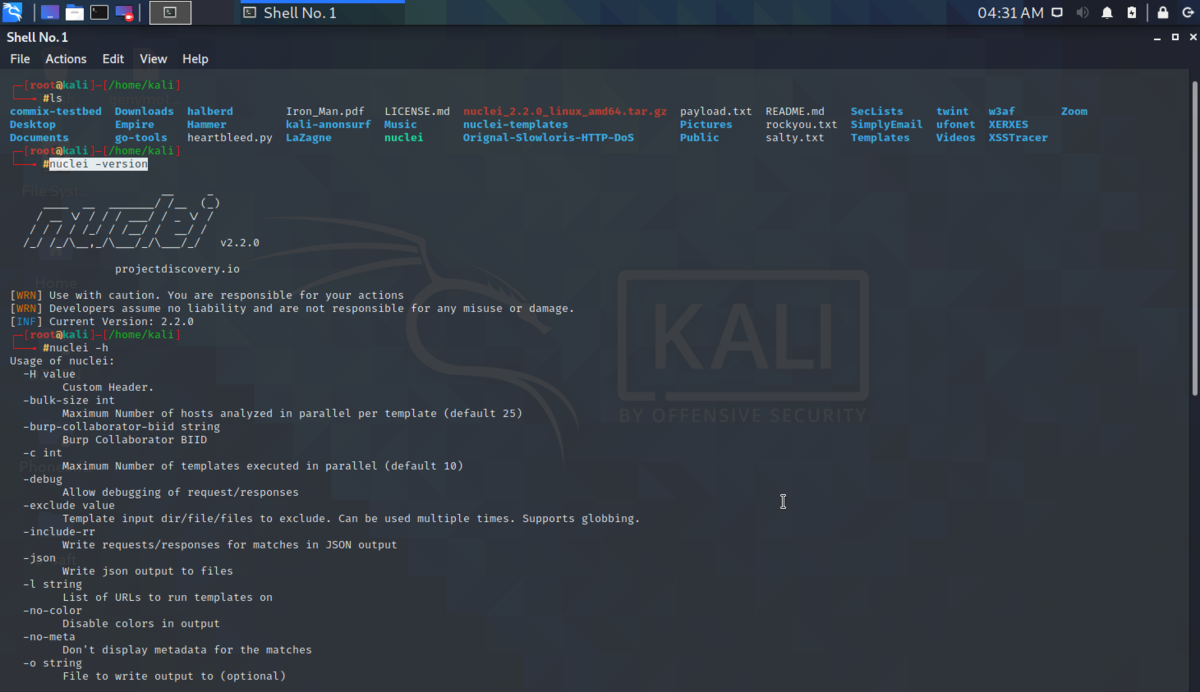The height and width of the screenshot is (692, 1200).
Task: Click 'LICENSE.md' in the listing
Action: 417,111
